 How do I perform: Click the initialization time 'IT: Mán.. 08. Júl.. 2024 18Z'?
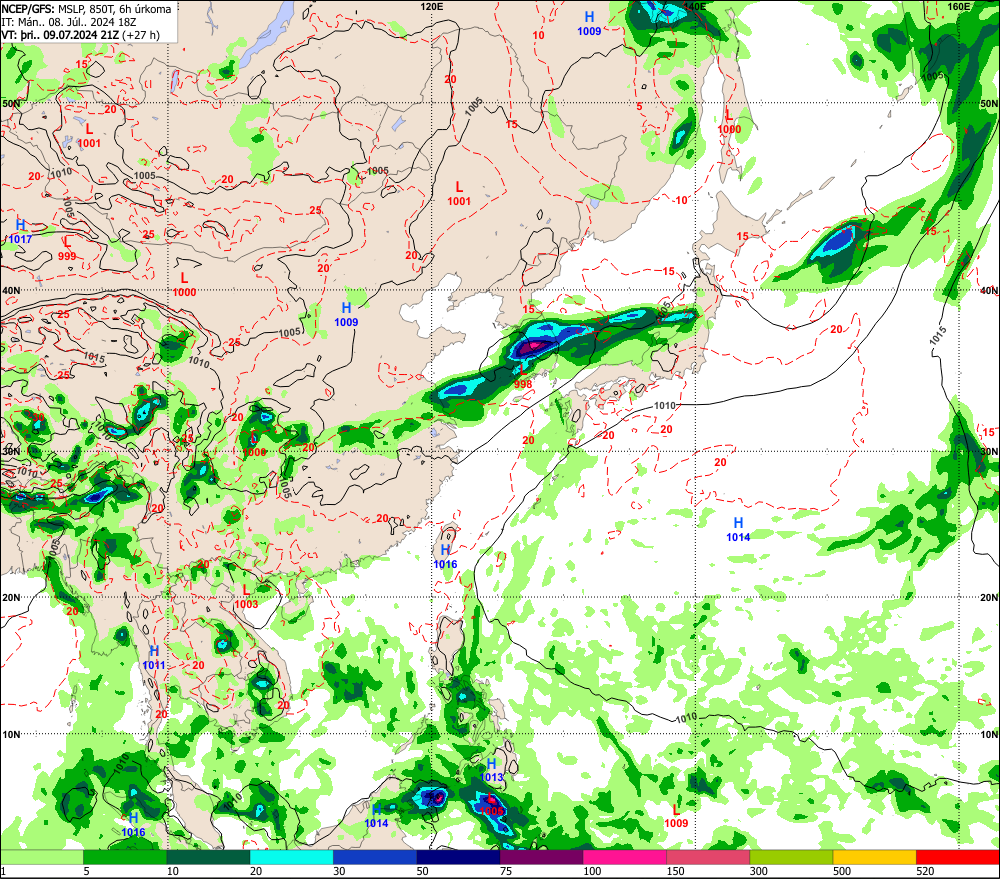tap(69, 22)
